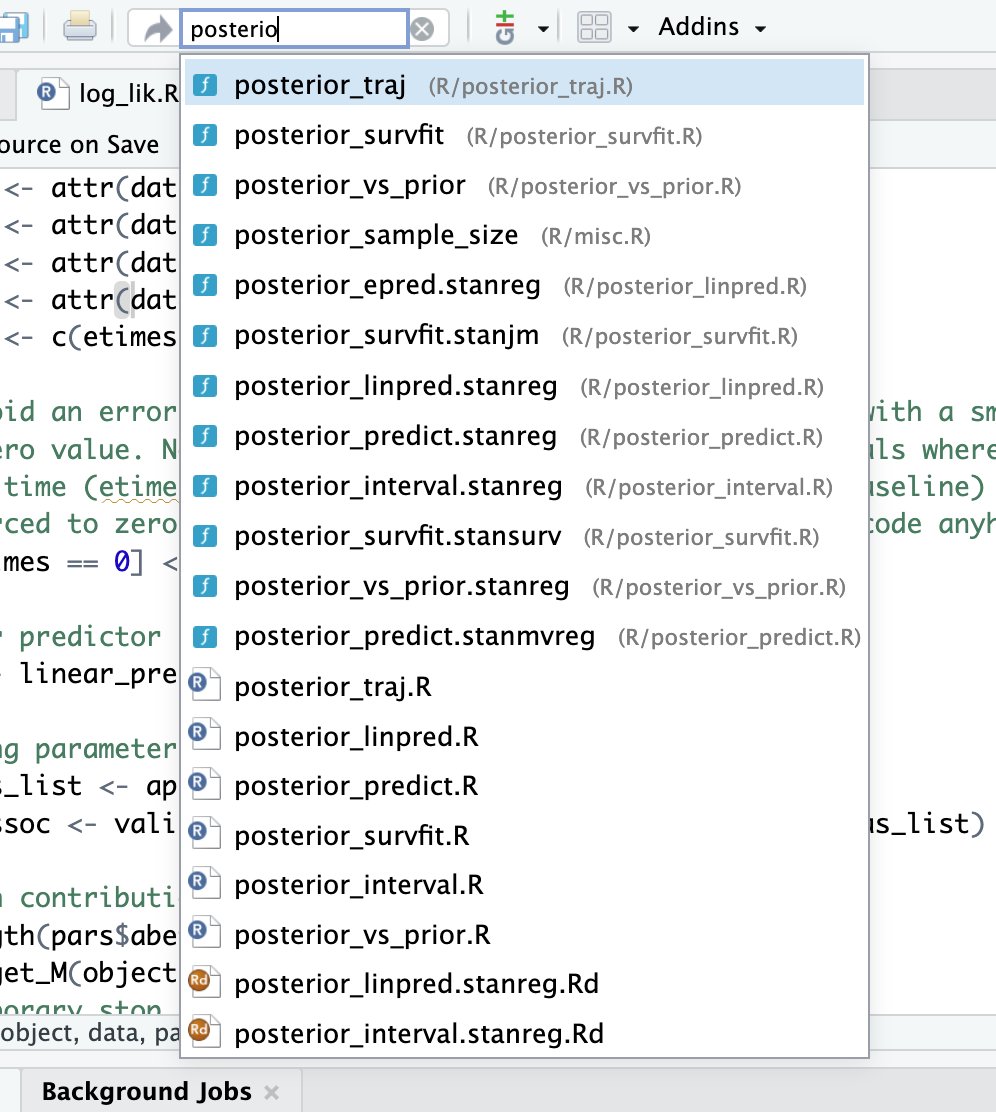
Task: Close the Background Jobs tab
Action: 271,1092
